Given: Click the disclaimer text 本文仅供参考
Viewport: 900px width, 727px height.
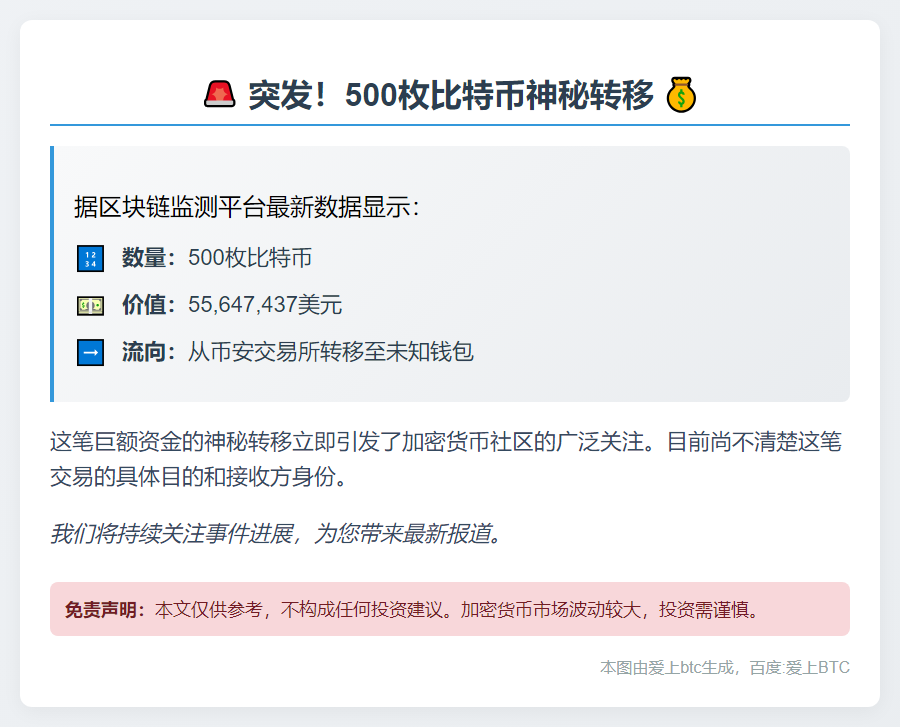Looking at the screenshot, I should (455, 609).
